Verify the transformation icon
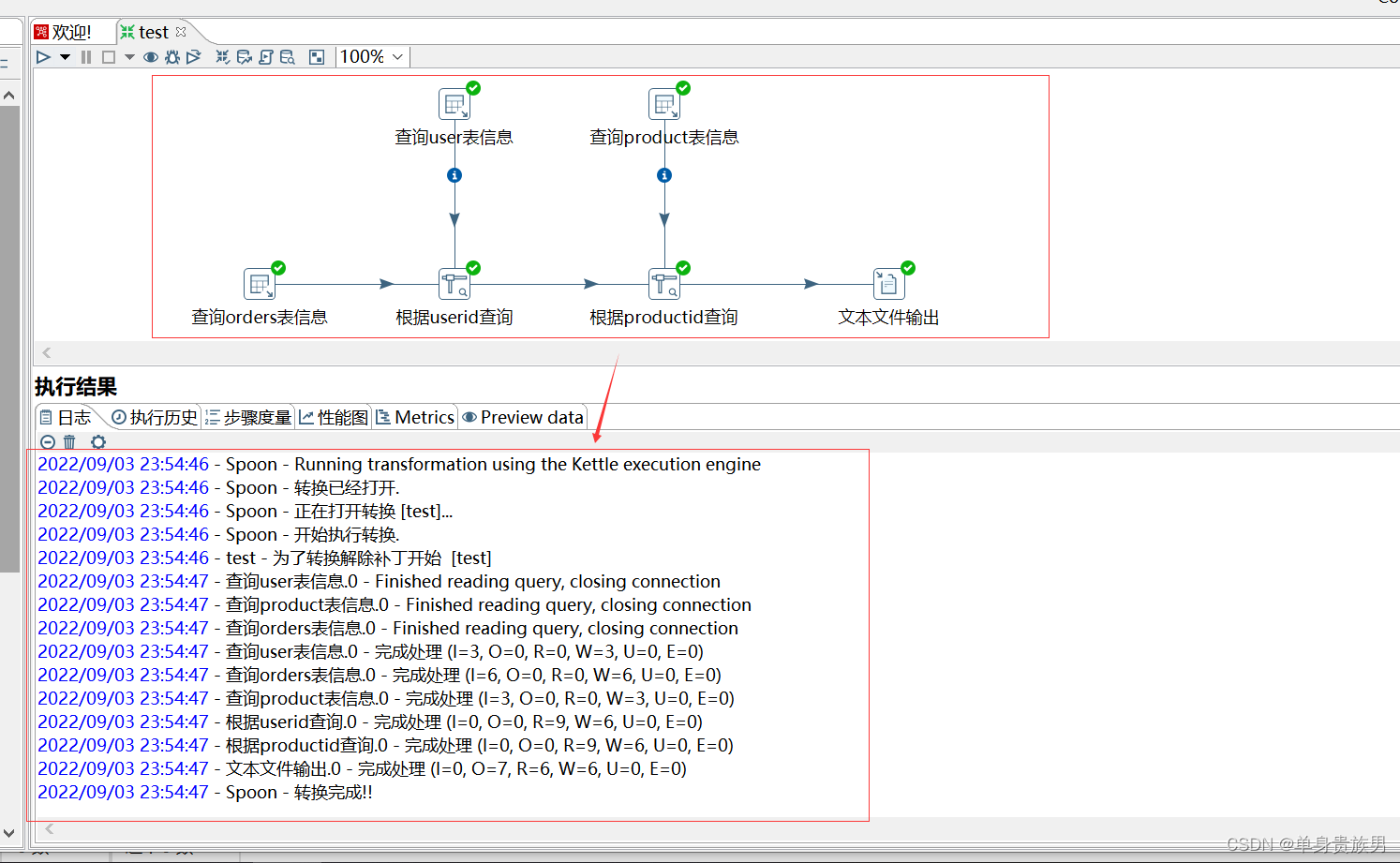The image size is (1400, 863). [222, 57]
